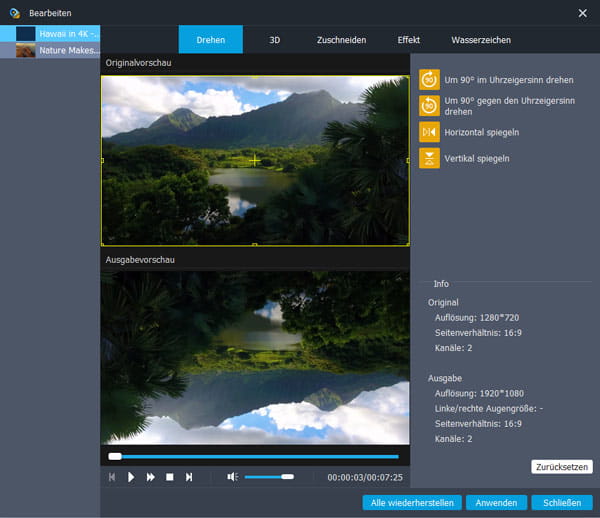Switch to the Drehen tab
This screenshot has width=600, height=518.
click(210, 39)
